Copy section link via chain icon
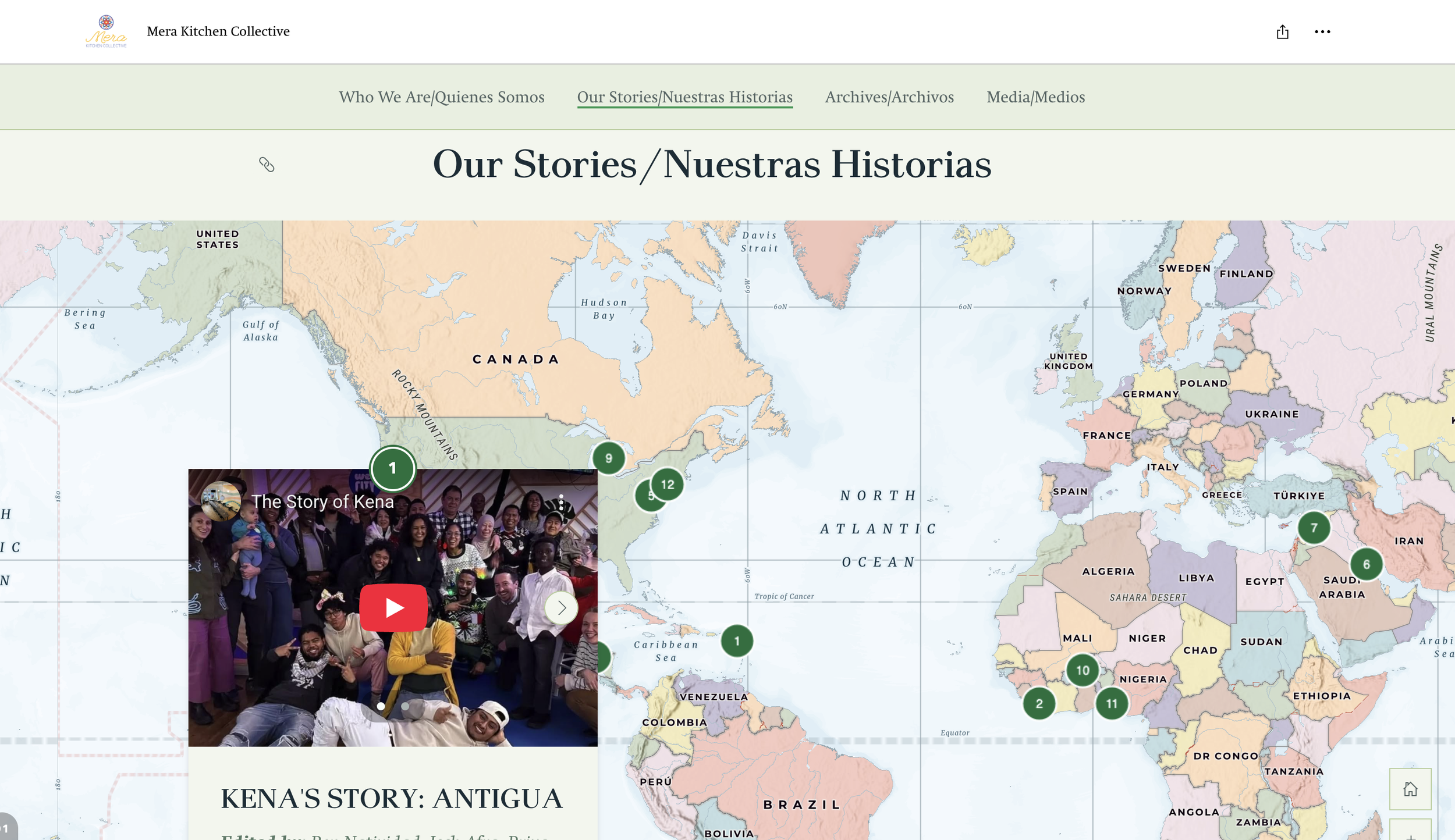Screen dimensions: 1455x840 267,165
